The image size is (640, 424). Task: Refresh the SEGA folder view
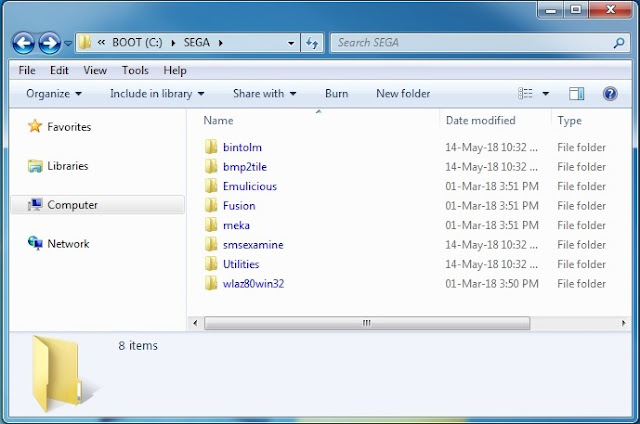pyautogui.click(x=312, y=43)
